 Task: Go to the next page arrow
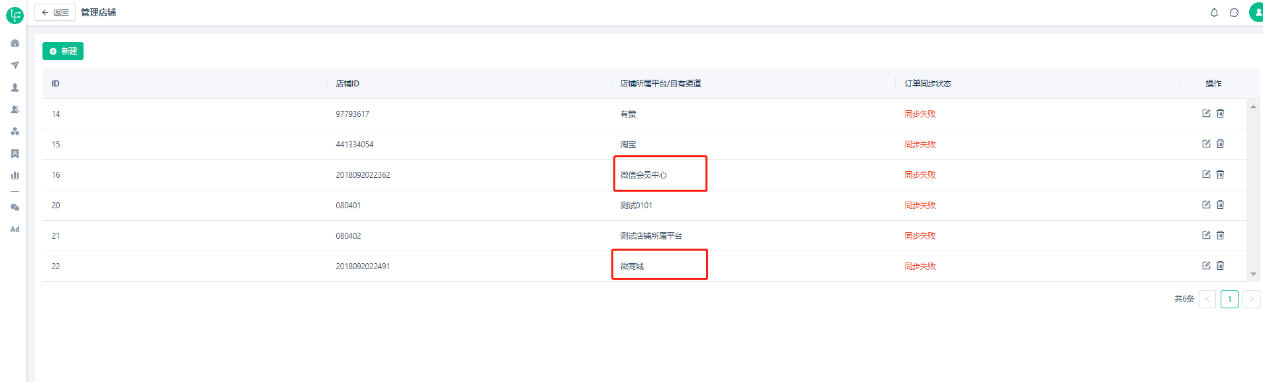point(1251,299)
